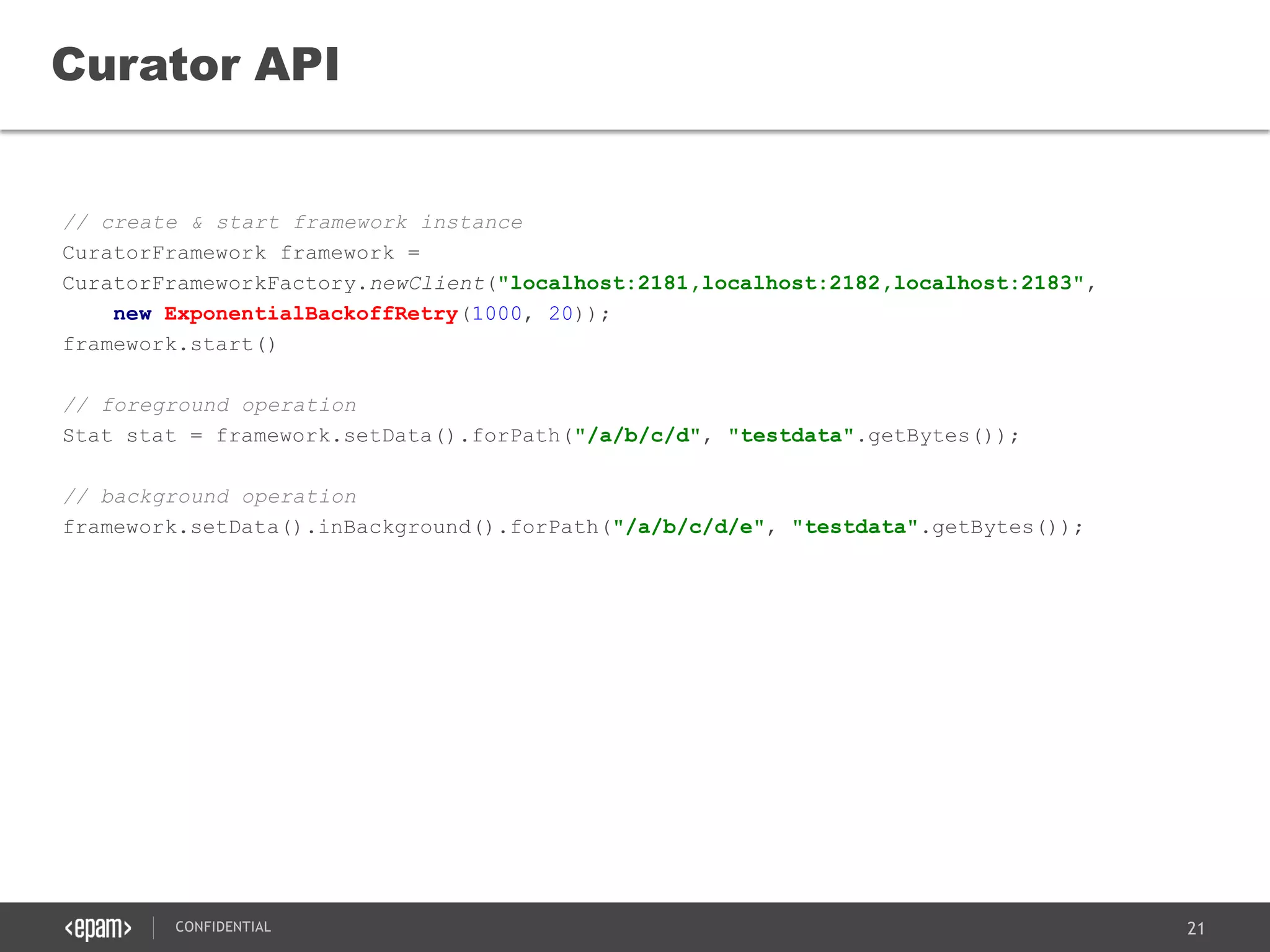Click the blue 'new' keyword
Image resolution: width=1270 pixels, height=952 pixels.
tap(132, 314)
